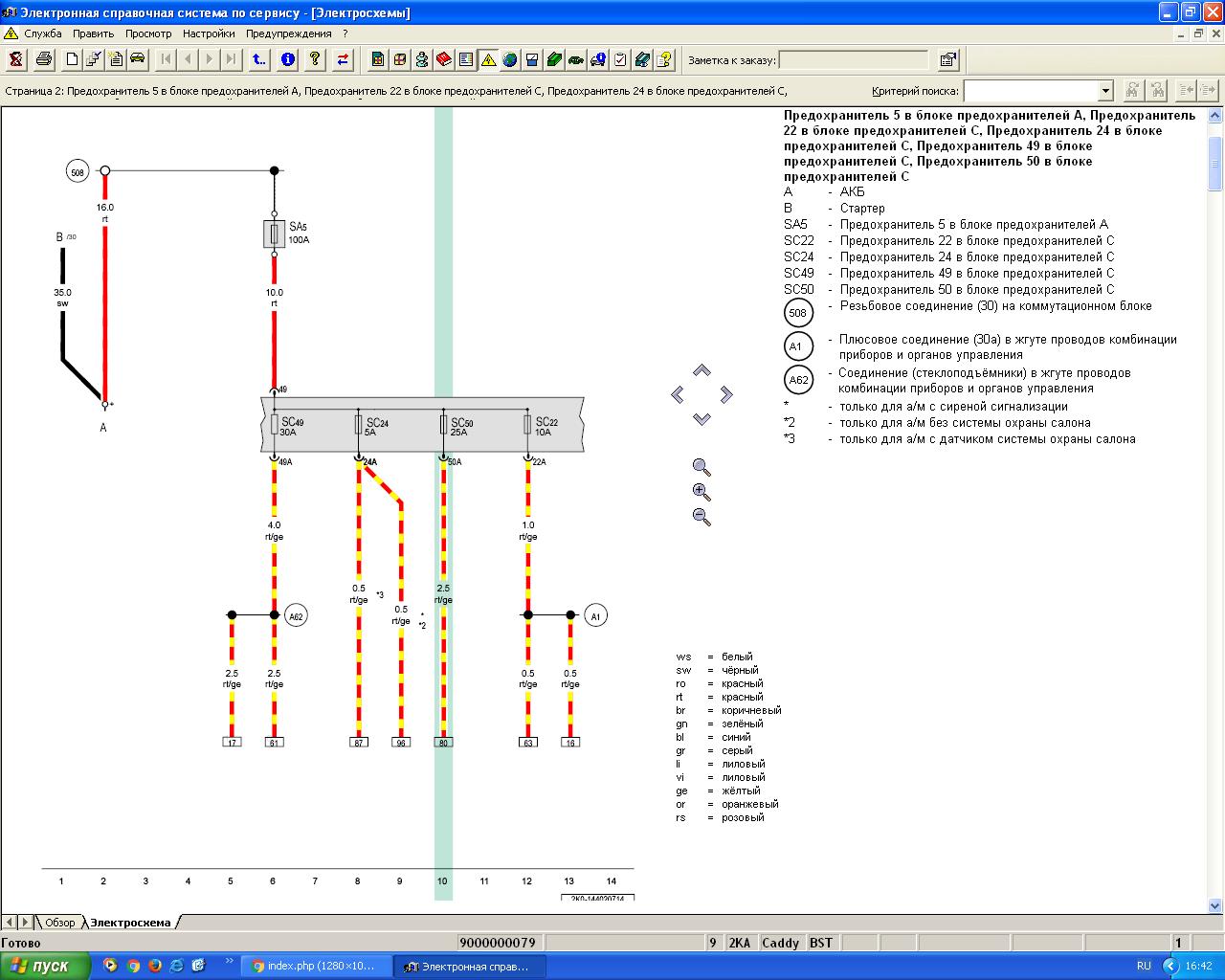Click the zoom-out magnifier with minus

point(702,517)
